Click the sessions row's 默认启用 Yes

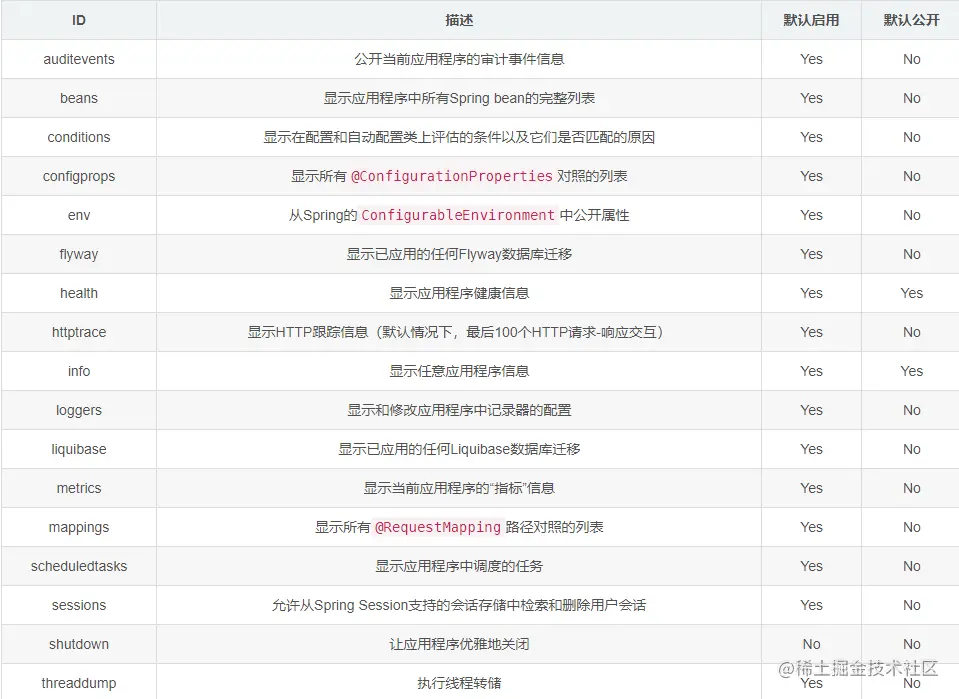coord(811,605)
